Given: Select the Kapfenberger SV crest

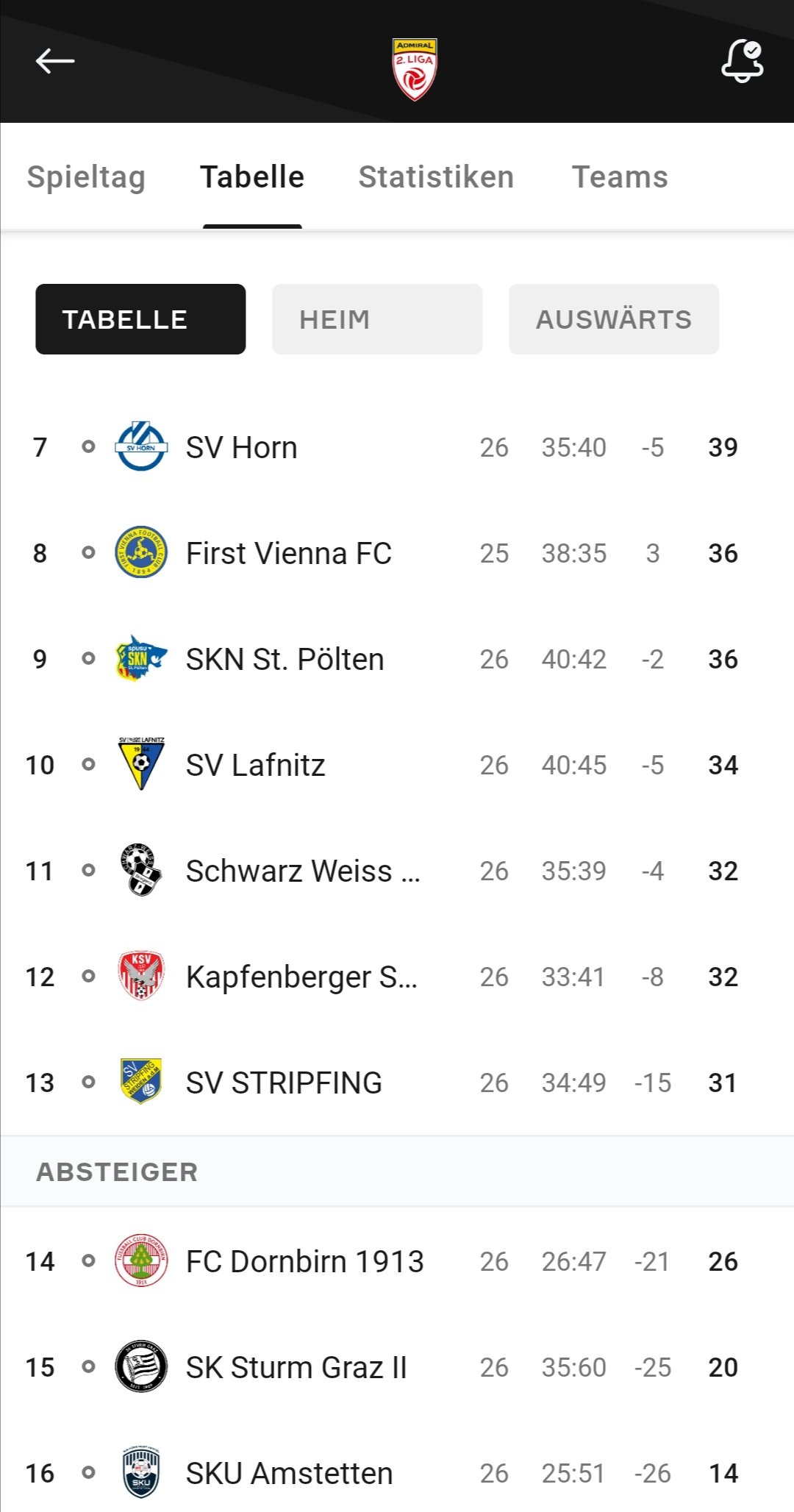Looking at the screenshot, I should pos(141,976).
